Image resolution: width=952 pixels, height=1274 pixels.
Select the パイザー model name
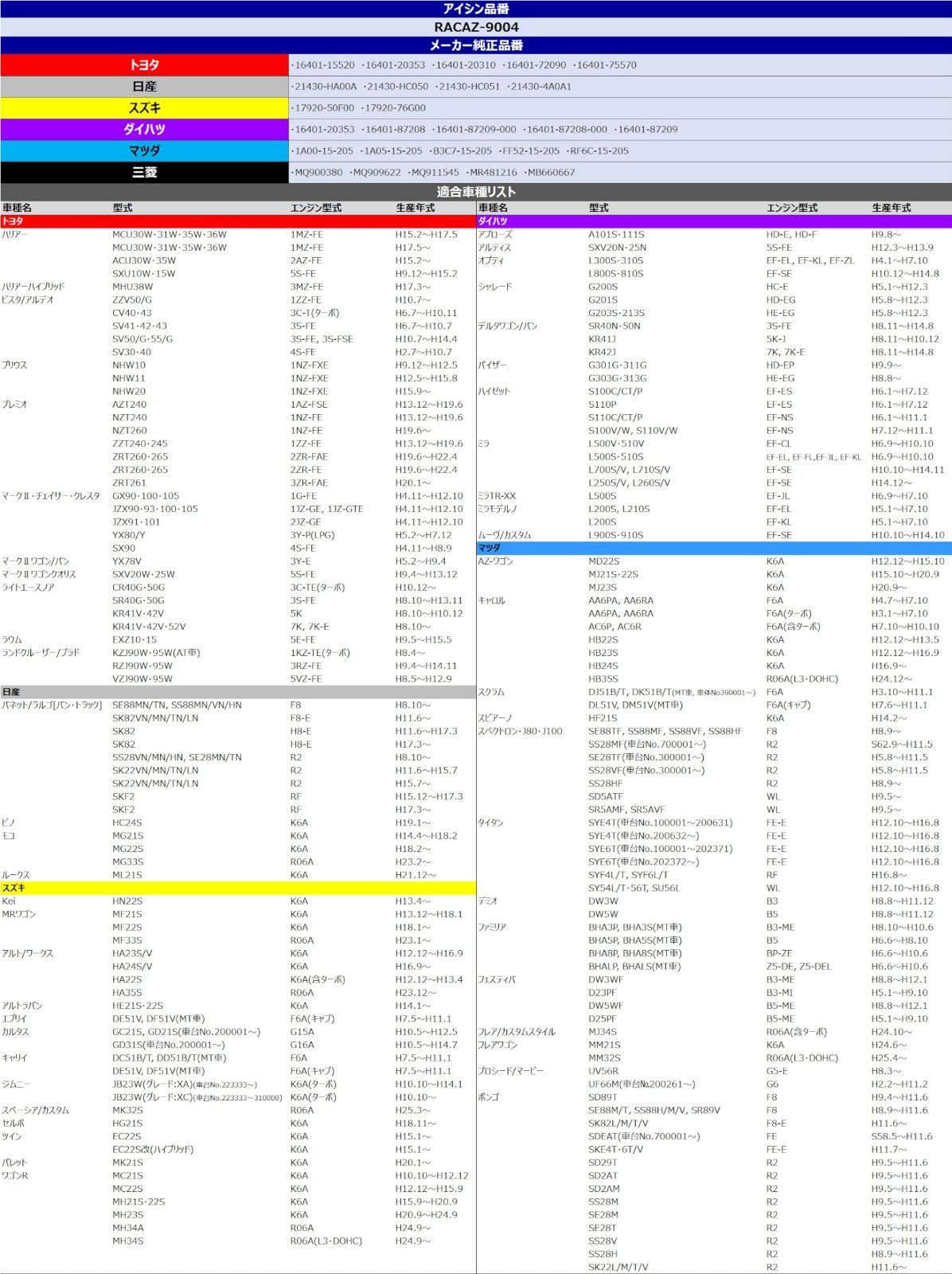click(x=493, y=365)
